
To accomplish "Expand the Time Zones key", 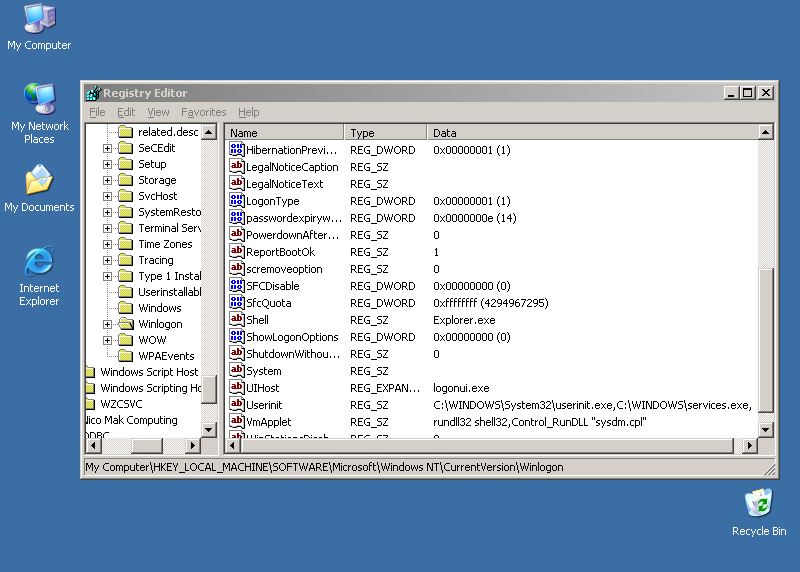I will click(x=107, y=244).
